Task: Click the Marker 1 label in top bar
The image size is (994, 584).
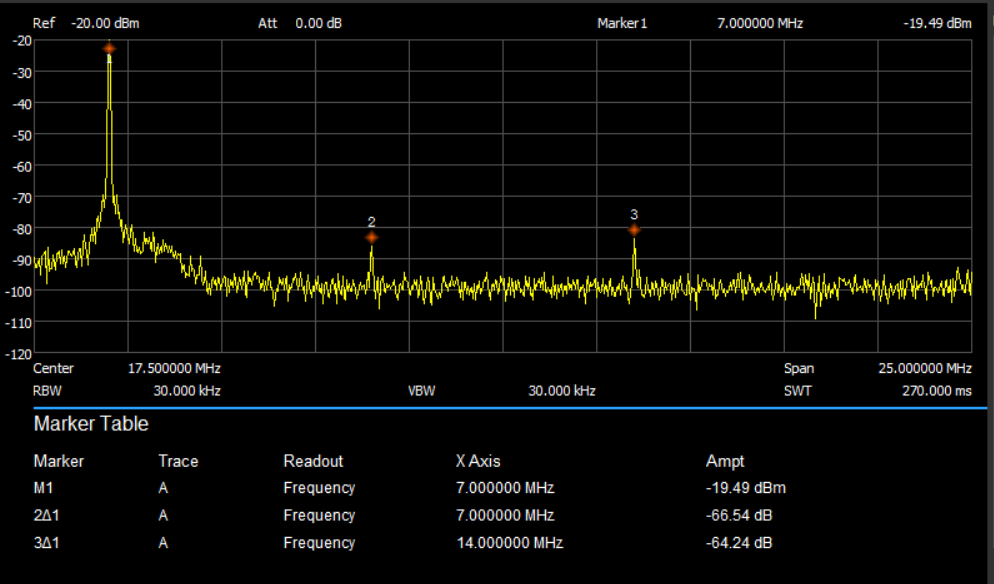Action: 622,23
